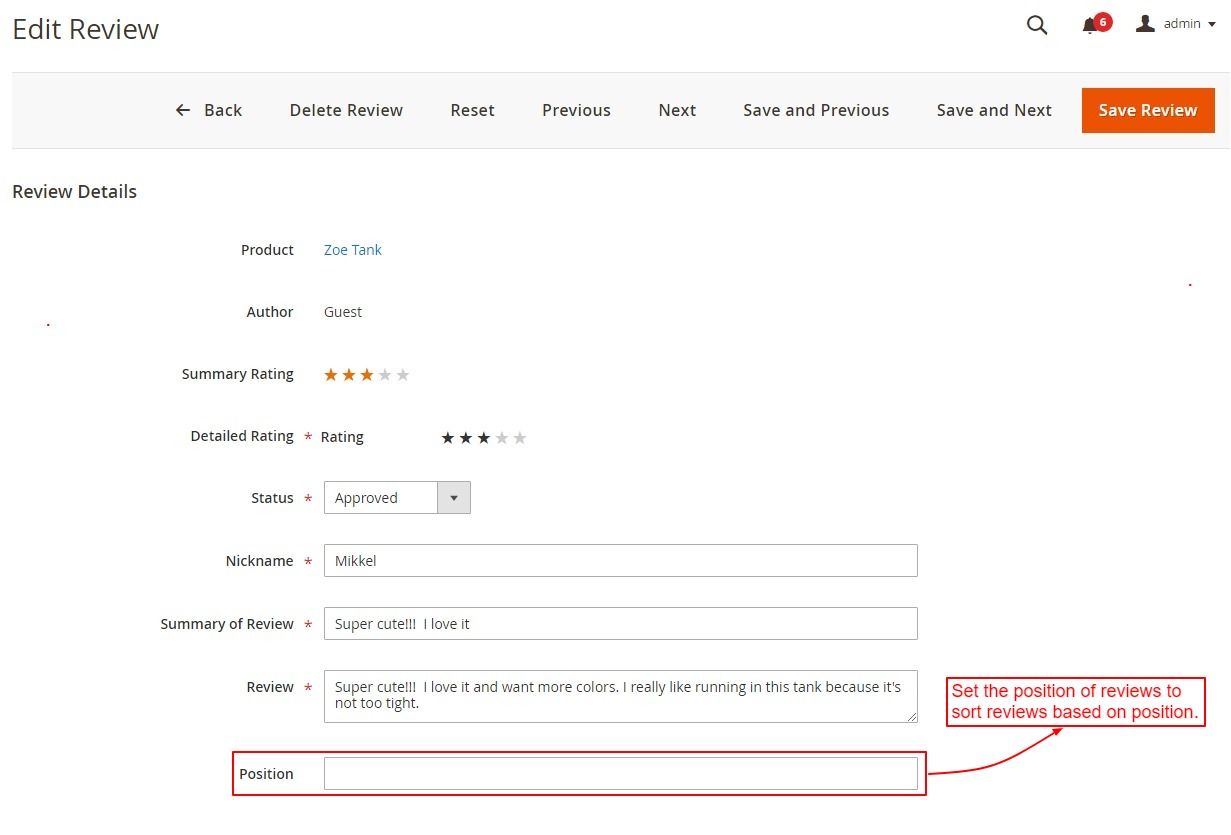Expand the admin dropdown caret
The height and width of the screenshot is (835, 1231).
coord(1213,24)
